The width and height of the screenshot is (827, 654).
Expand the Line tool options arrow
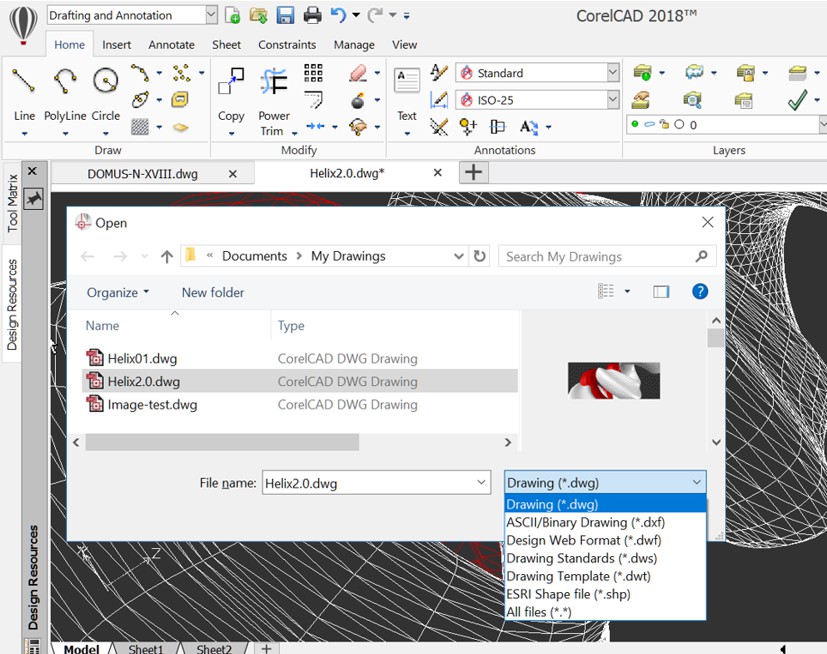point(24,134)
